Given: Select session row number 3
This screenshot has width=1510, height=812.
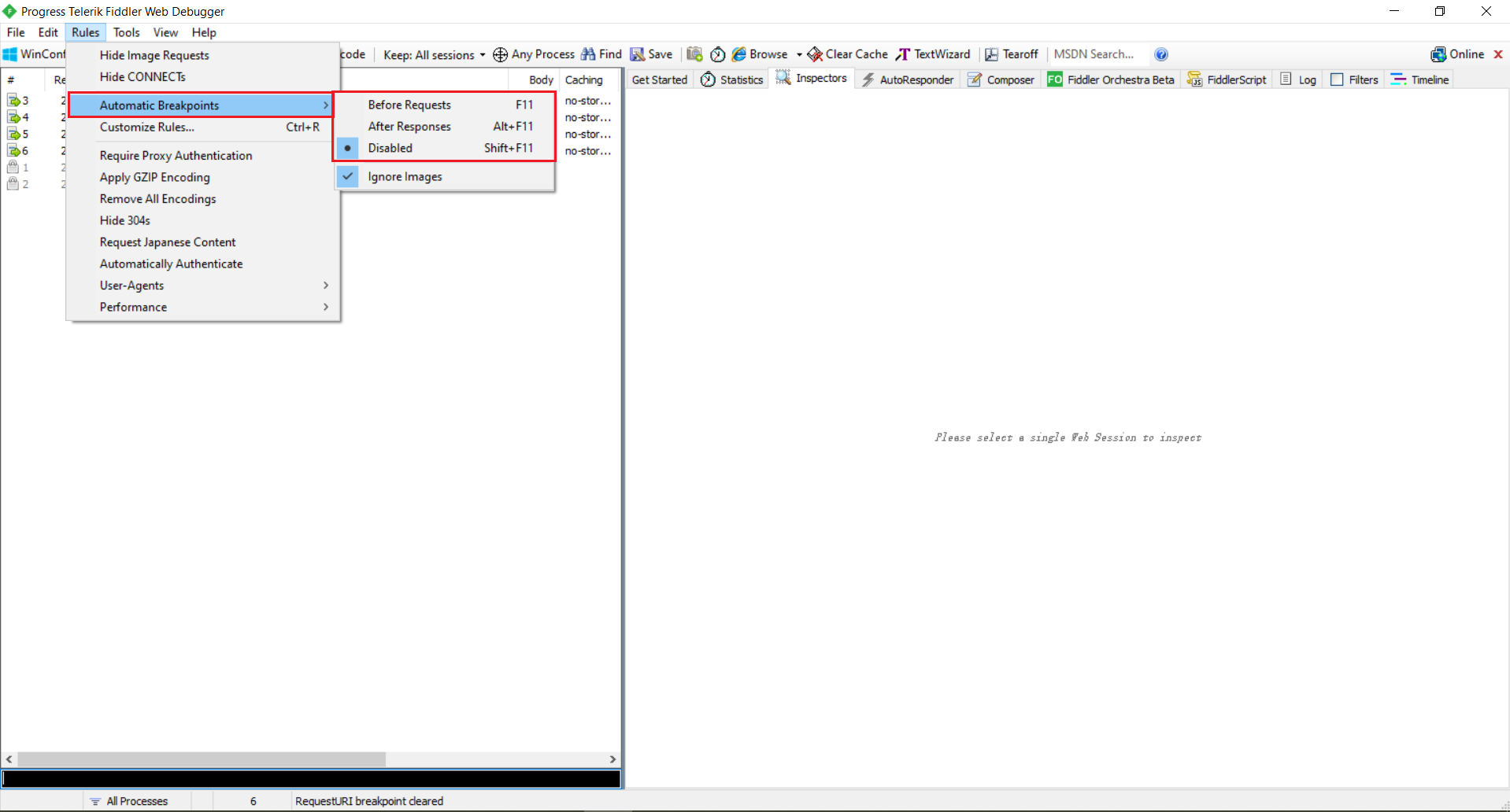Looking at the screenshot, I should click(x=18, y=100).
